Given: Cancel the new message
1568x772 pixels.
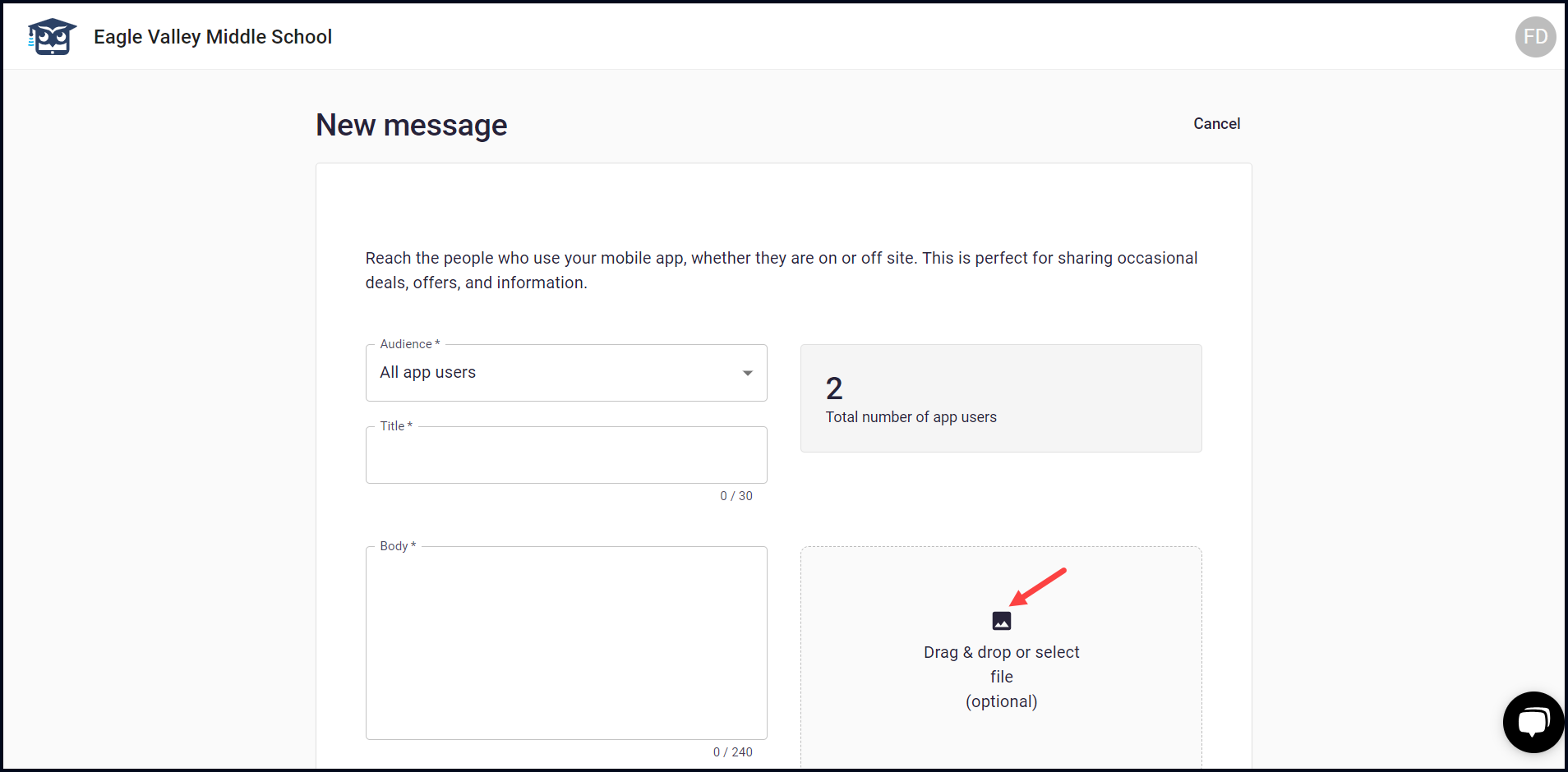Looking at the screenshot, I should (x=1216, y=123).
